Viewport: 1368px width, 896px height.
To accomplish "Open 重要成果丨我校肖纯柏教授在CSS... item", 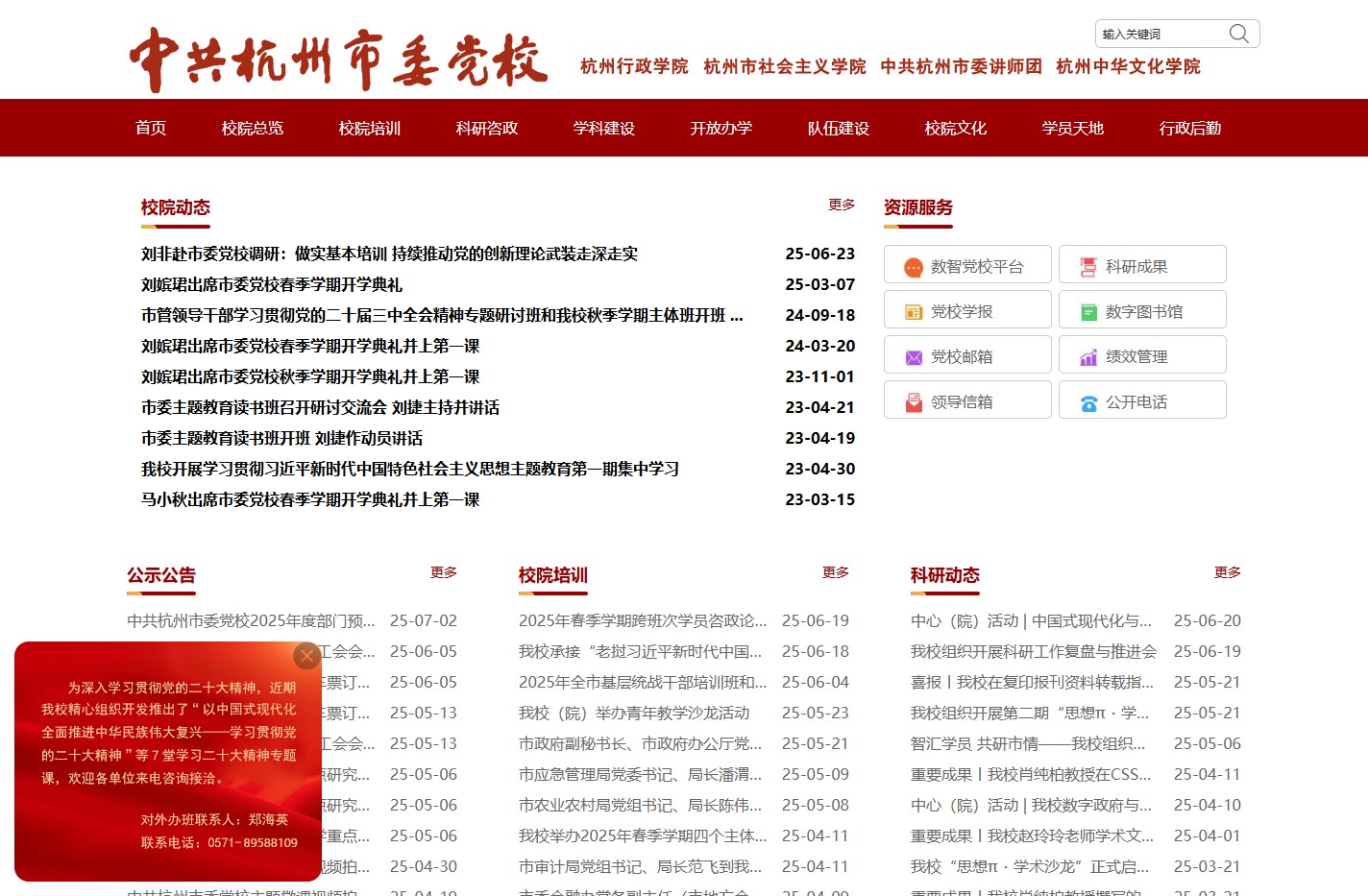I will [x=1031, y=774].
